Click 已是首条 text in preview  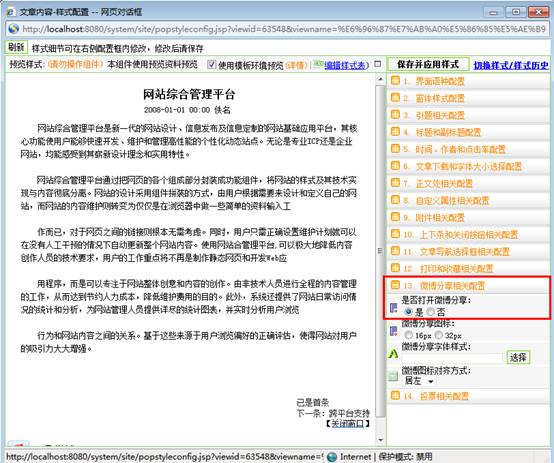pos(313,402)
